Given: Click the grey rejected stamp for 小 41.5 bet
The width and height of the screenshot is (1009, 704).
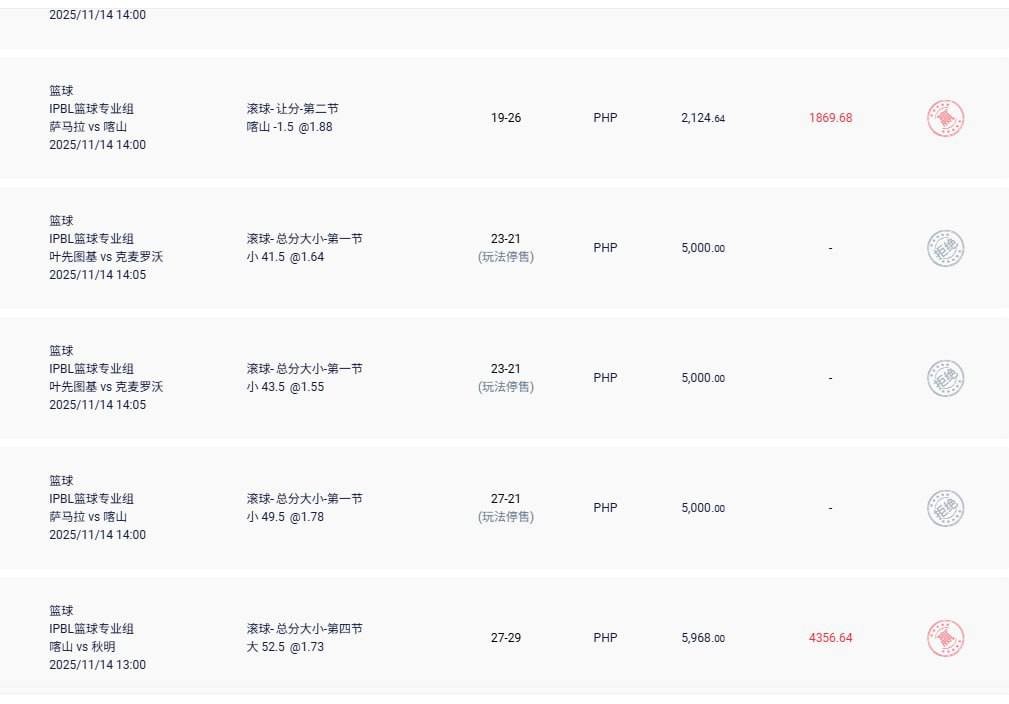Looking at the screenshot, I should pyautogui.click(x=945, y=249).
